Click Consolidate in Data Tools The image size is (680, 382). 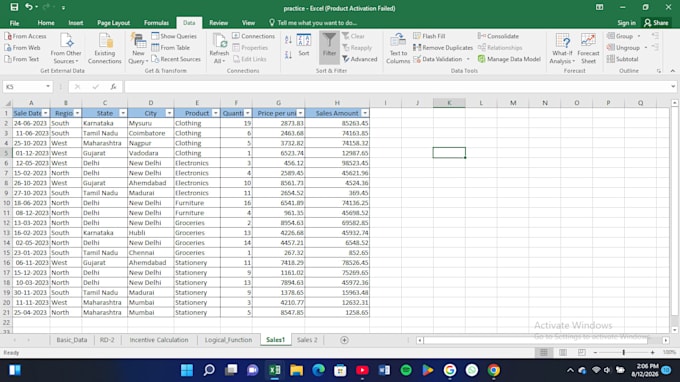pyautogui.click(x=498, y=36)
